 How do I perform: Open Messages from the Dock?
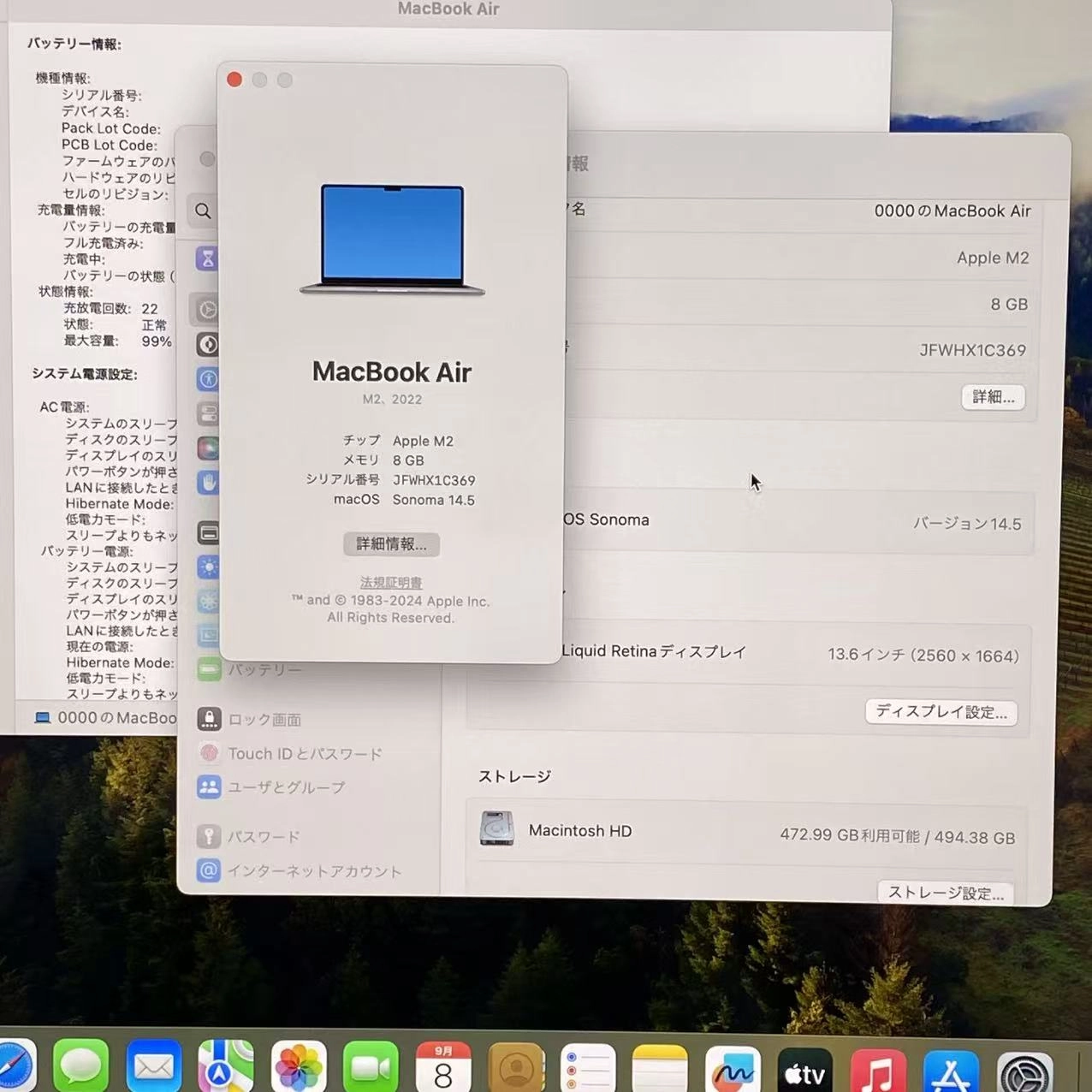pyautogui.click(x=81, y=1066)
